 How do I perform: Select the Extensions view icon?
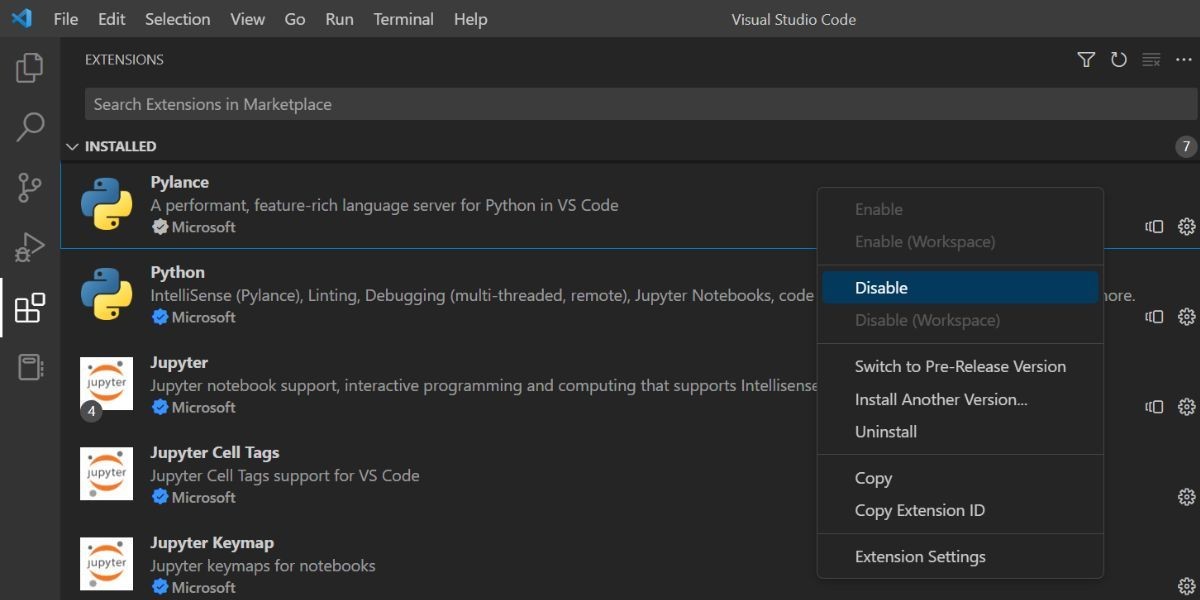(30, 307)
